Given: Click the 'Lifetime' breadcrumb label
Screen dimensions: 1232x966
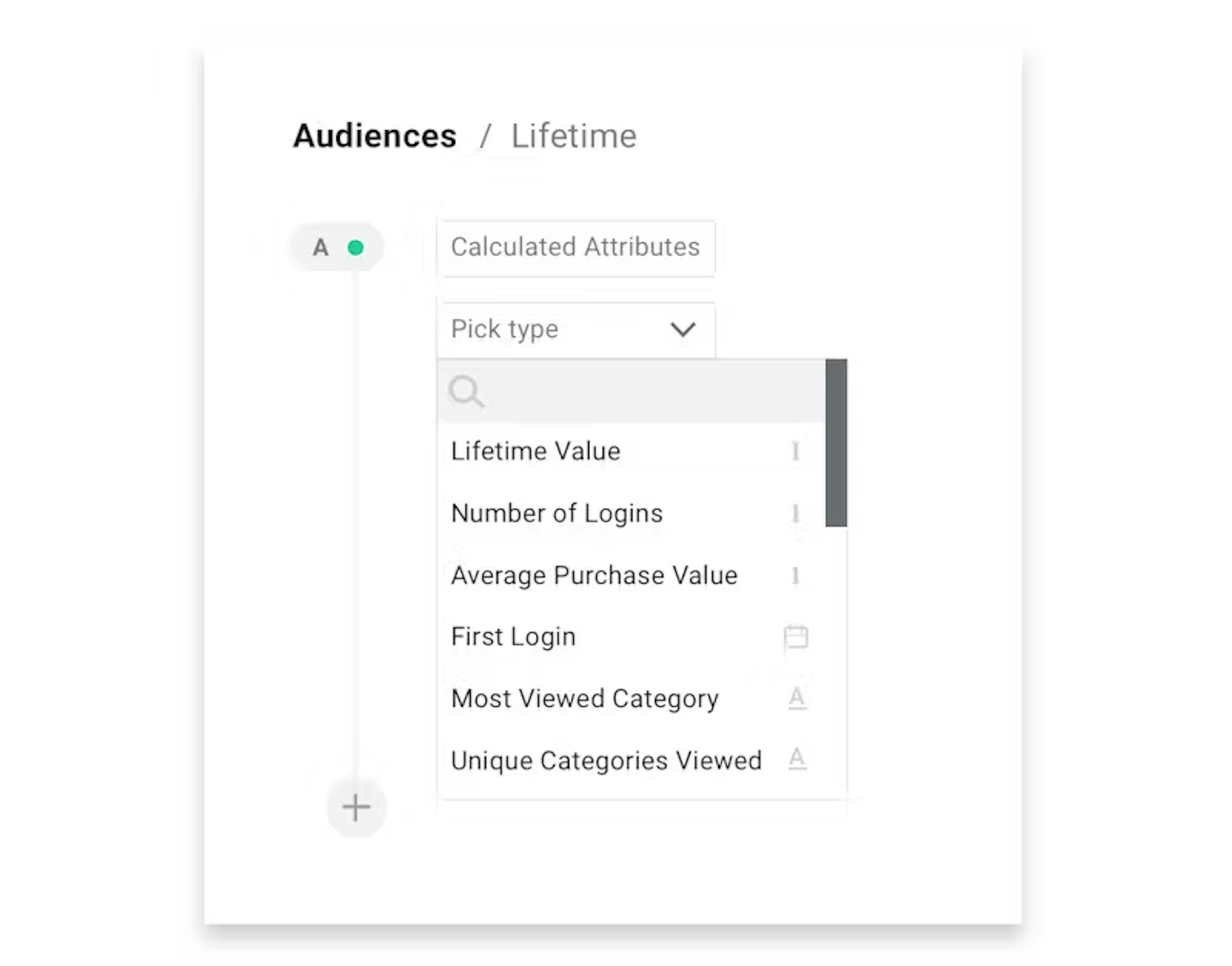Looking at the screenshot, I should click(573, 136).
